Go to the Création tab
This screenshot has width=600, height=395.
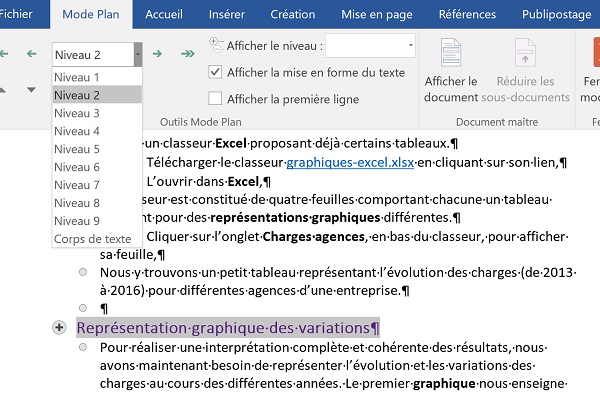click(293, 14)
